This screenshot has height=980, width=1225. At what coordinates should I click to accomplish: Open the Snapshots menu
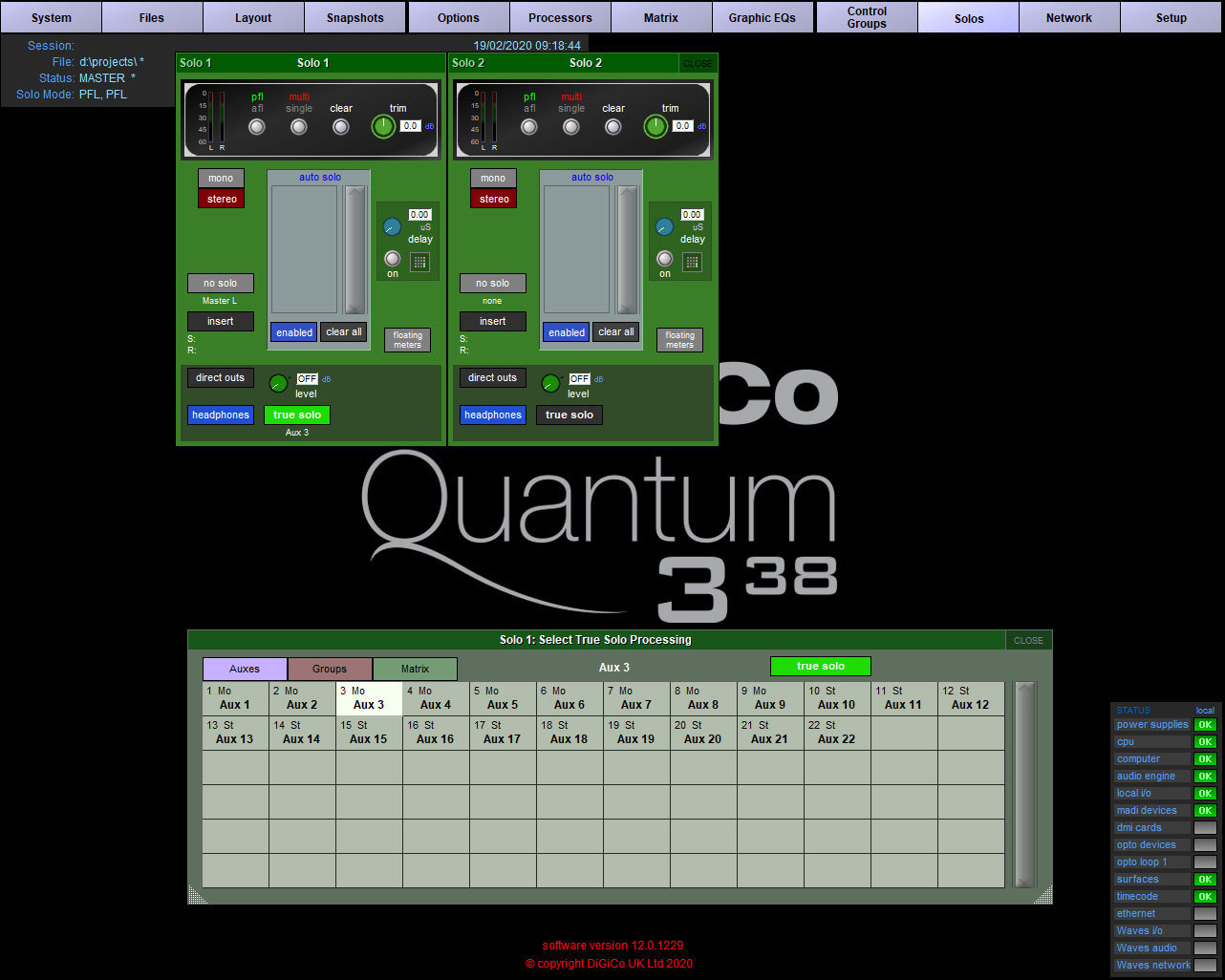click(x=355, y=17)
